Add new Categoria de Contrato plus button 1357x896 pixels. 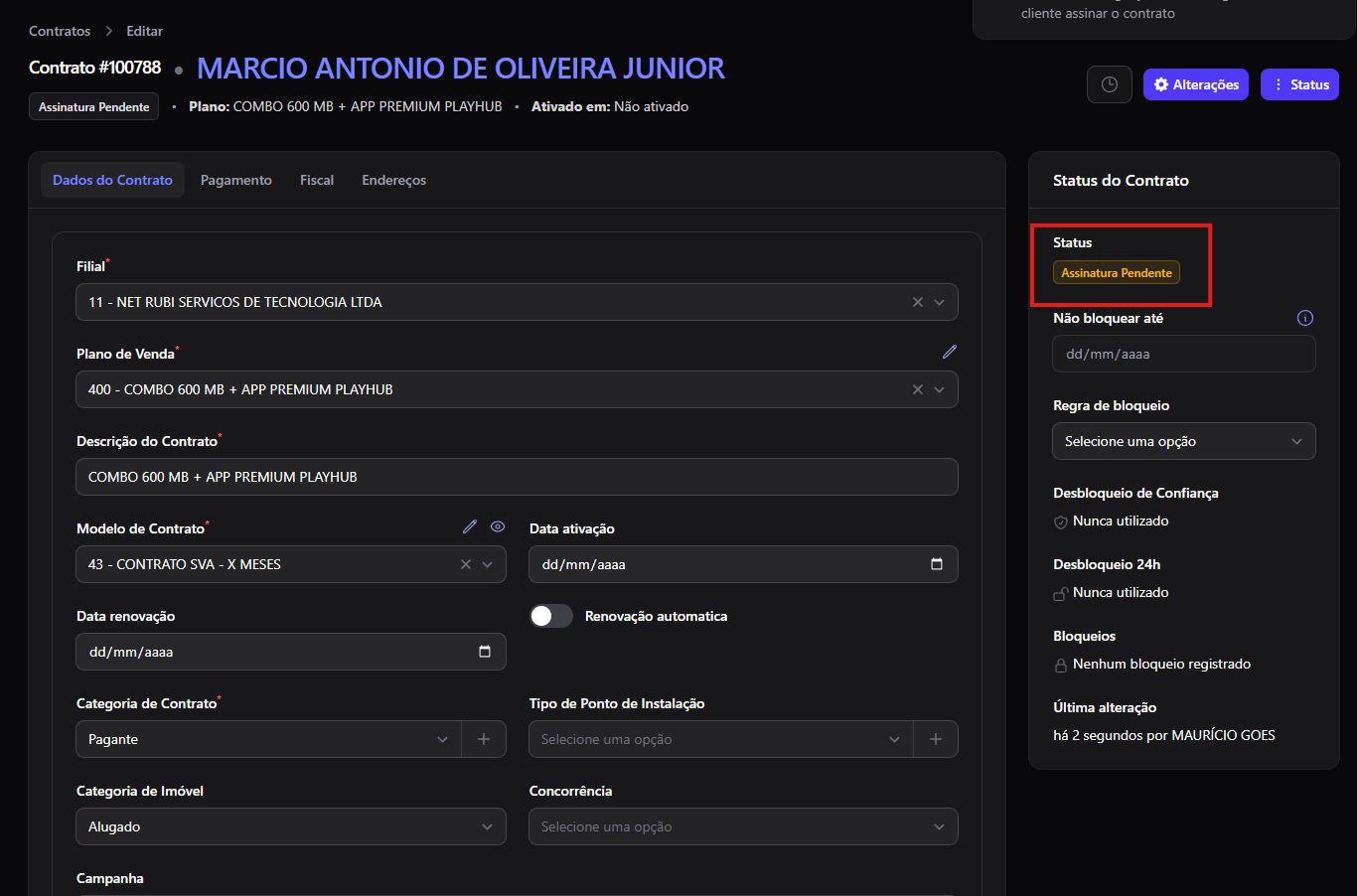click(484, 739)
